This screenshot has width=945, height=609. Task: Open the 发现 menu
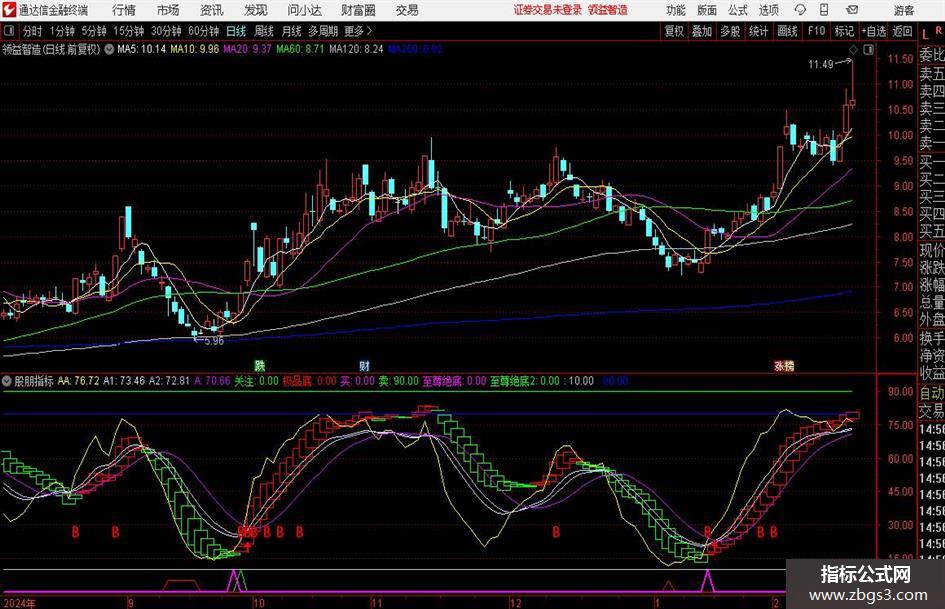256,10
